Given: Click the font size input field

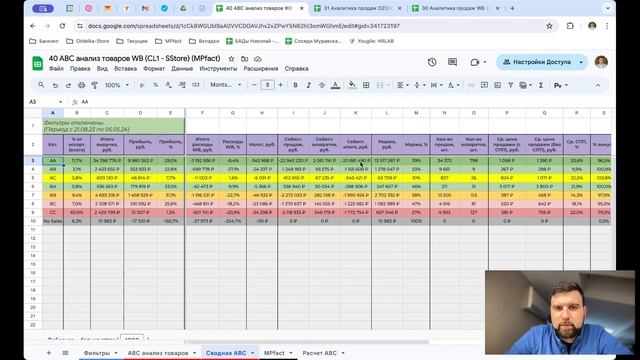Looking at the screenshot, I should coord(267,85).
